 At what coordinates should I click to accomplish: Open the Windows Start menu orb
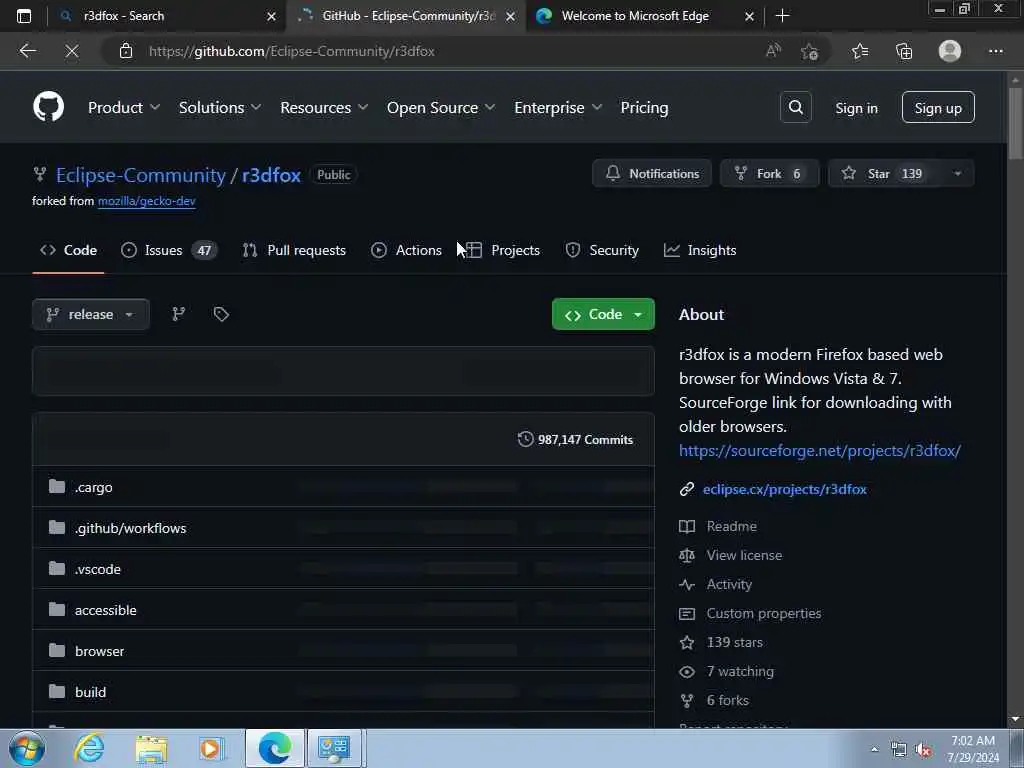click(27, 748)
